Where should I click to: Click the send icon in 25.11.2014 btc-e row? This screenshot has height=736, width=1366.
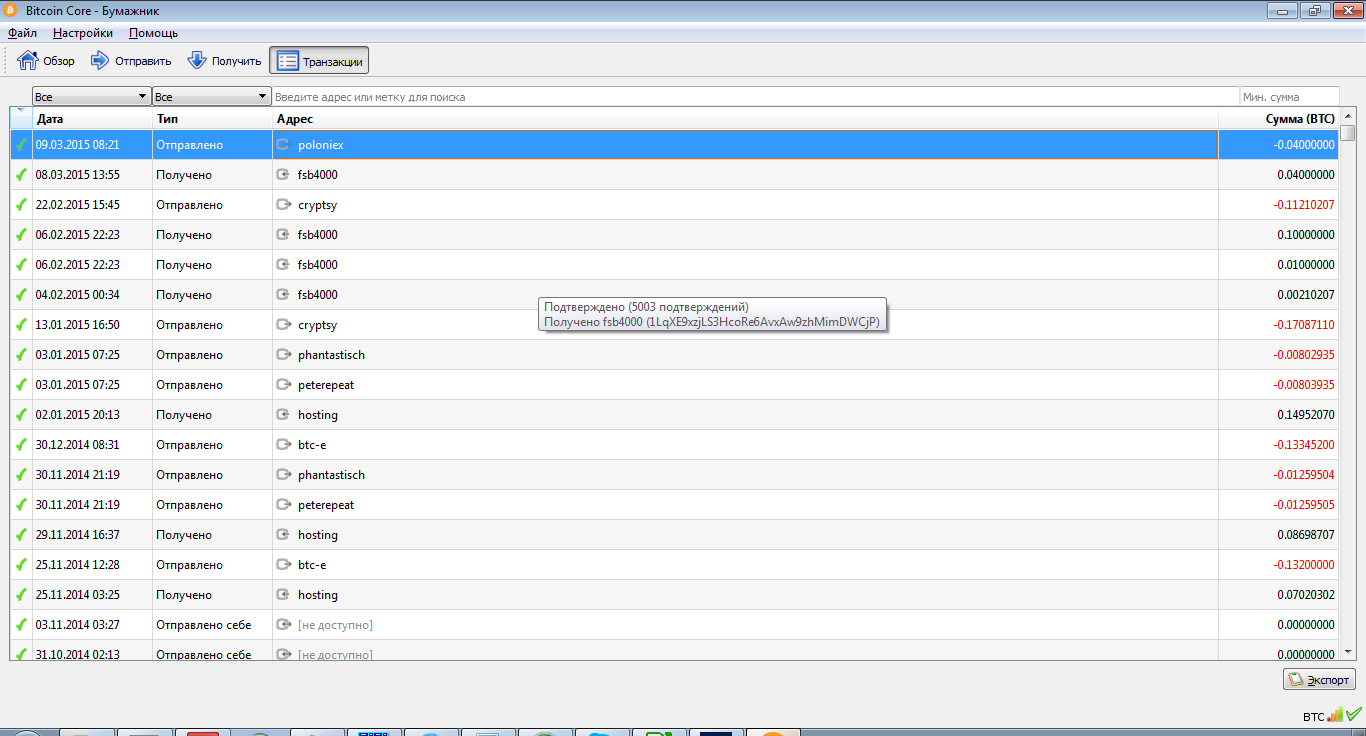point(283,565)
